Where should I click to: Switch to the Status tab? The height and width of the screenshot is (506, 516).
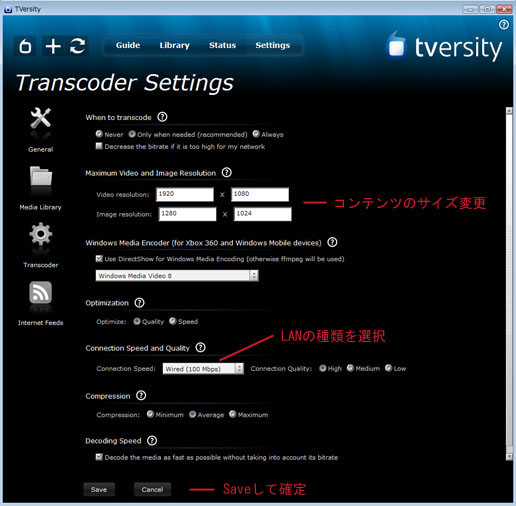coord(222,45)
